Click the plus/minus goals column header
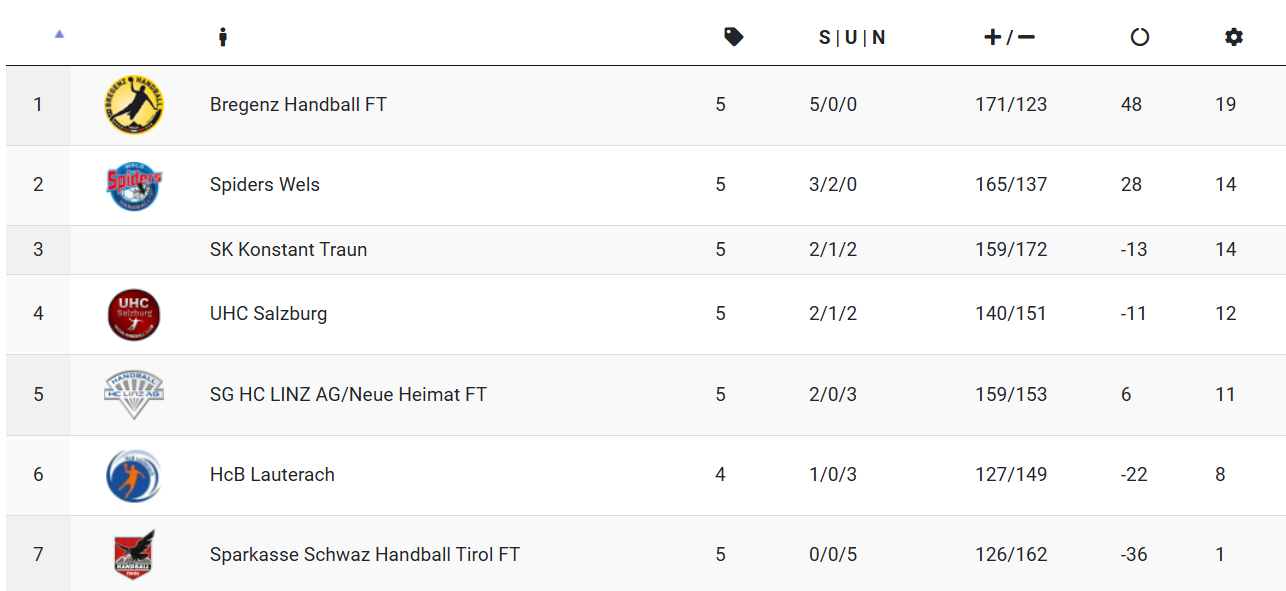 pos(1009,37)
